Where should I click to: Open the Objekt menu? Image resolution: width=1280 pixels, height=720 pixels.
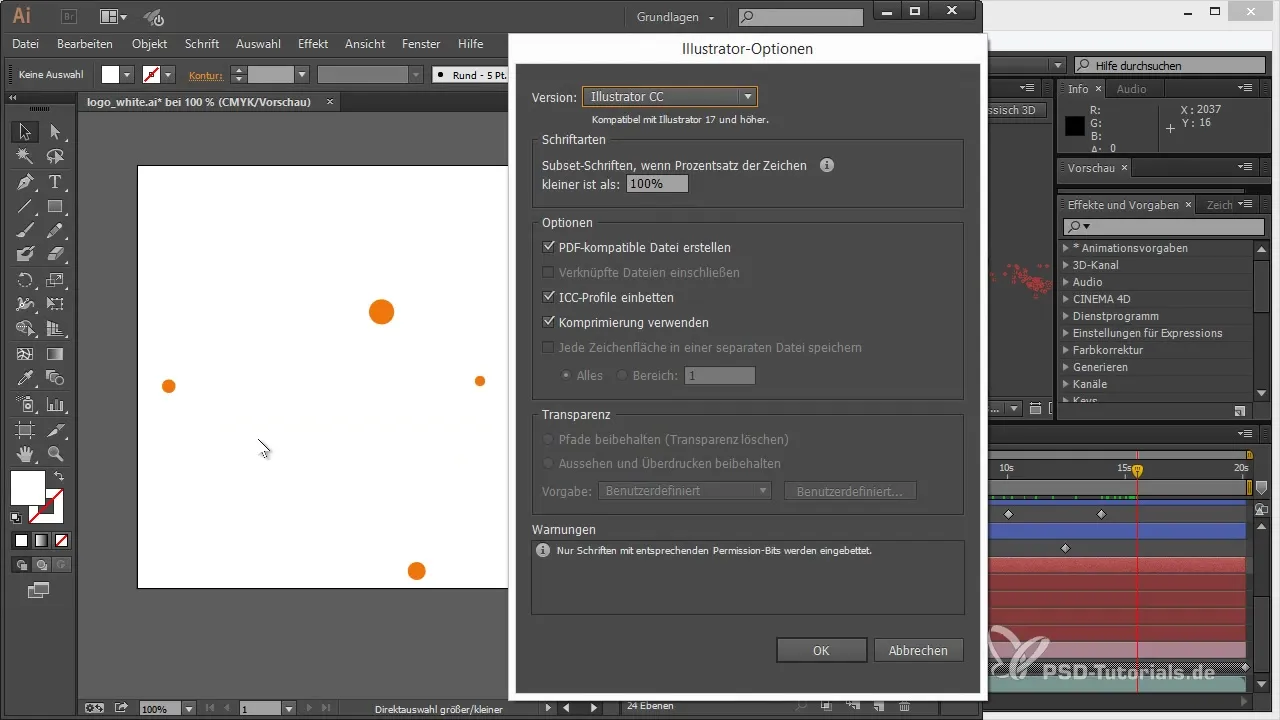pos(149,44)
